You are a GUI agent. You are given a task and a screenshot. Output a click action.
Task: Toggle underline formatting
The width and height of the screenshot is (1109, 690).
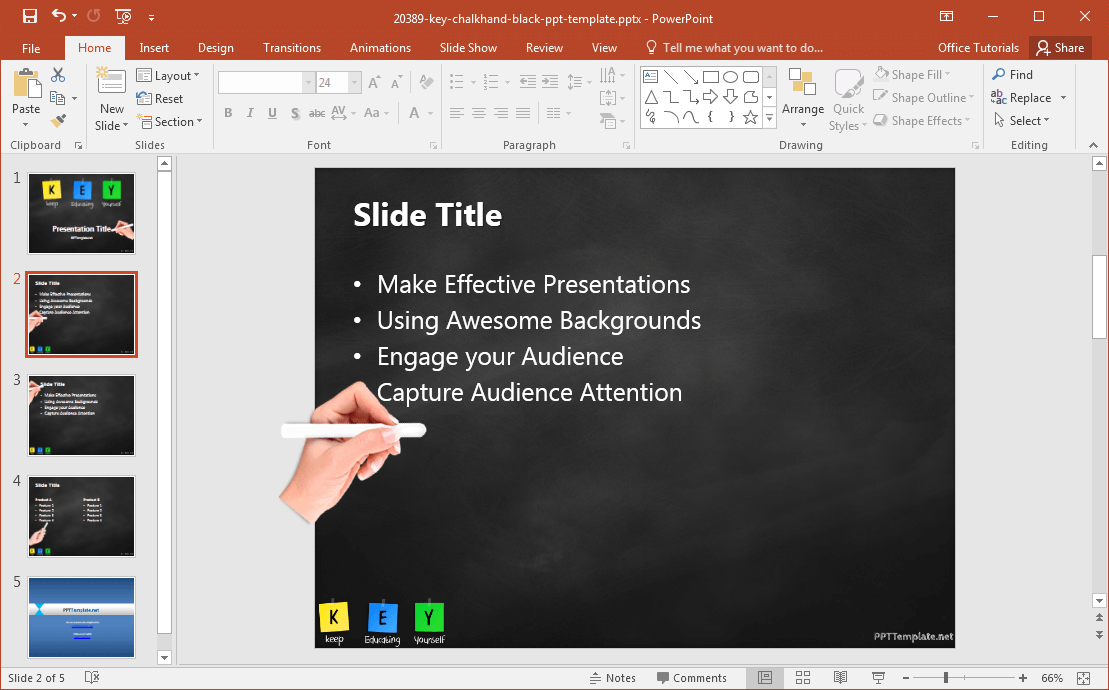[x=272, y=113]
